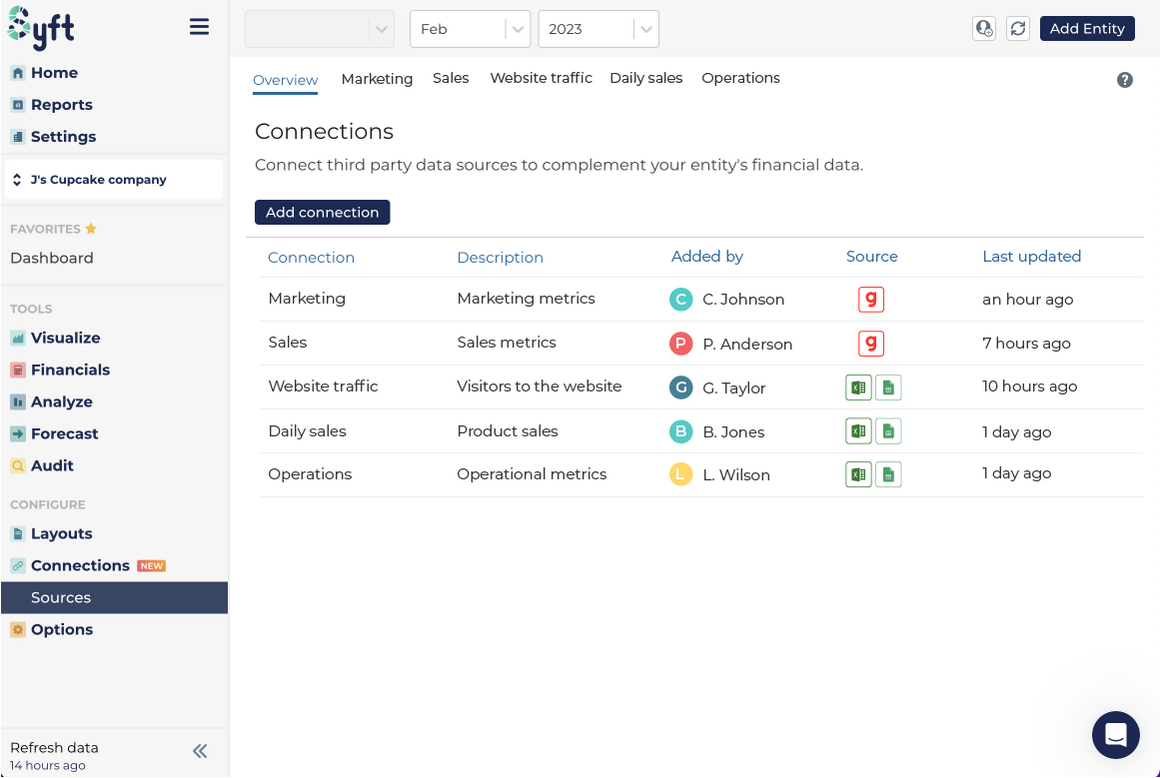Click the Syft logo
Image resolution: width=1160 pixels, height=778 pixels.
pyautogui.click(x=41, y=28)
